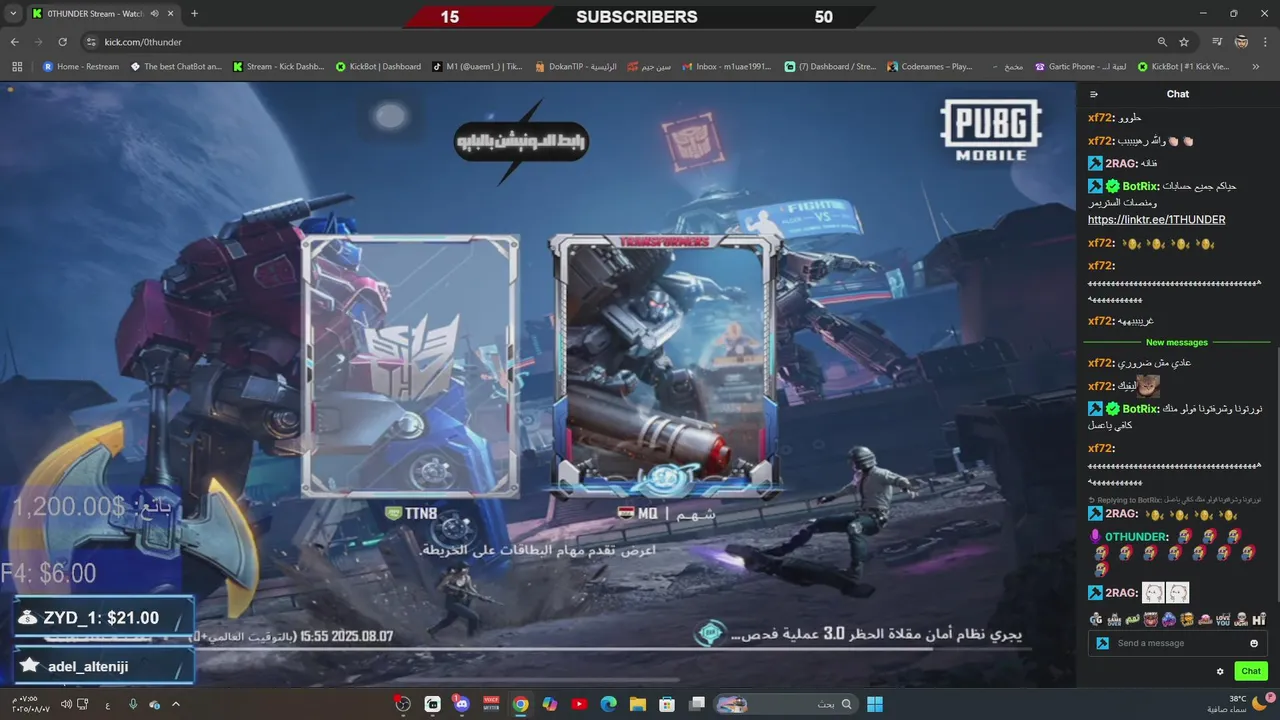This screenshot has width=1280, height=720.
Task: Open Microsoft Edge from taskbar
Action: [608, 704]
